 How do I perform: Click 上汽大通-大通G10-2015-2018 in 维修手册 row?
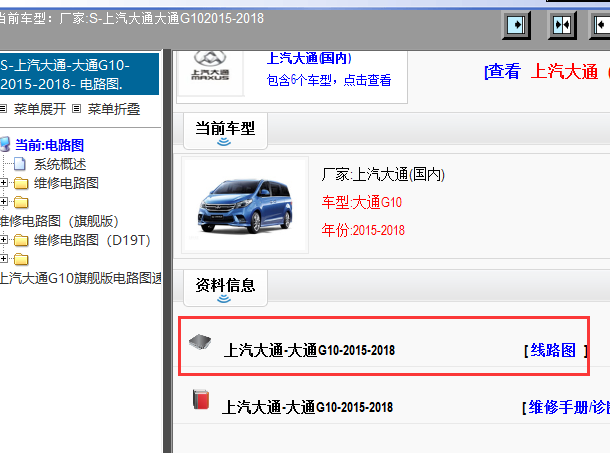click(x=307, y=407)
